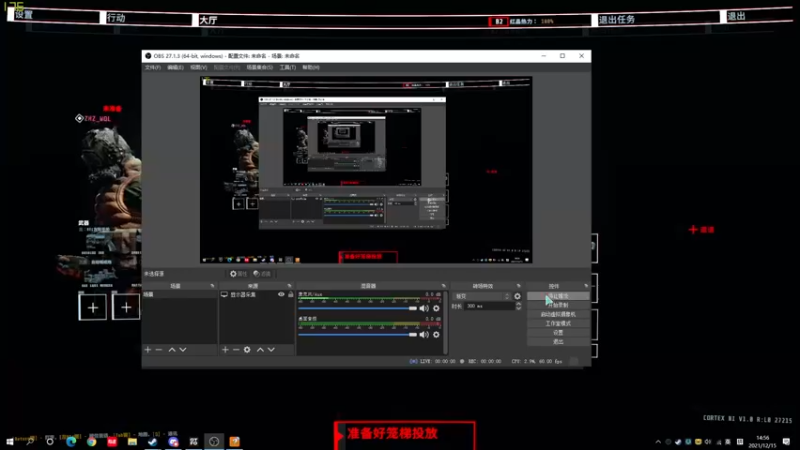Click second plus slot under game character
800x450 pixels.
tap(126, 307)
